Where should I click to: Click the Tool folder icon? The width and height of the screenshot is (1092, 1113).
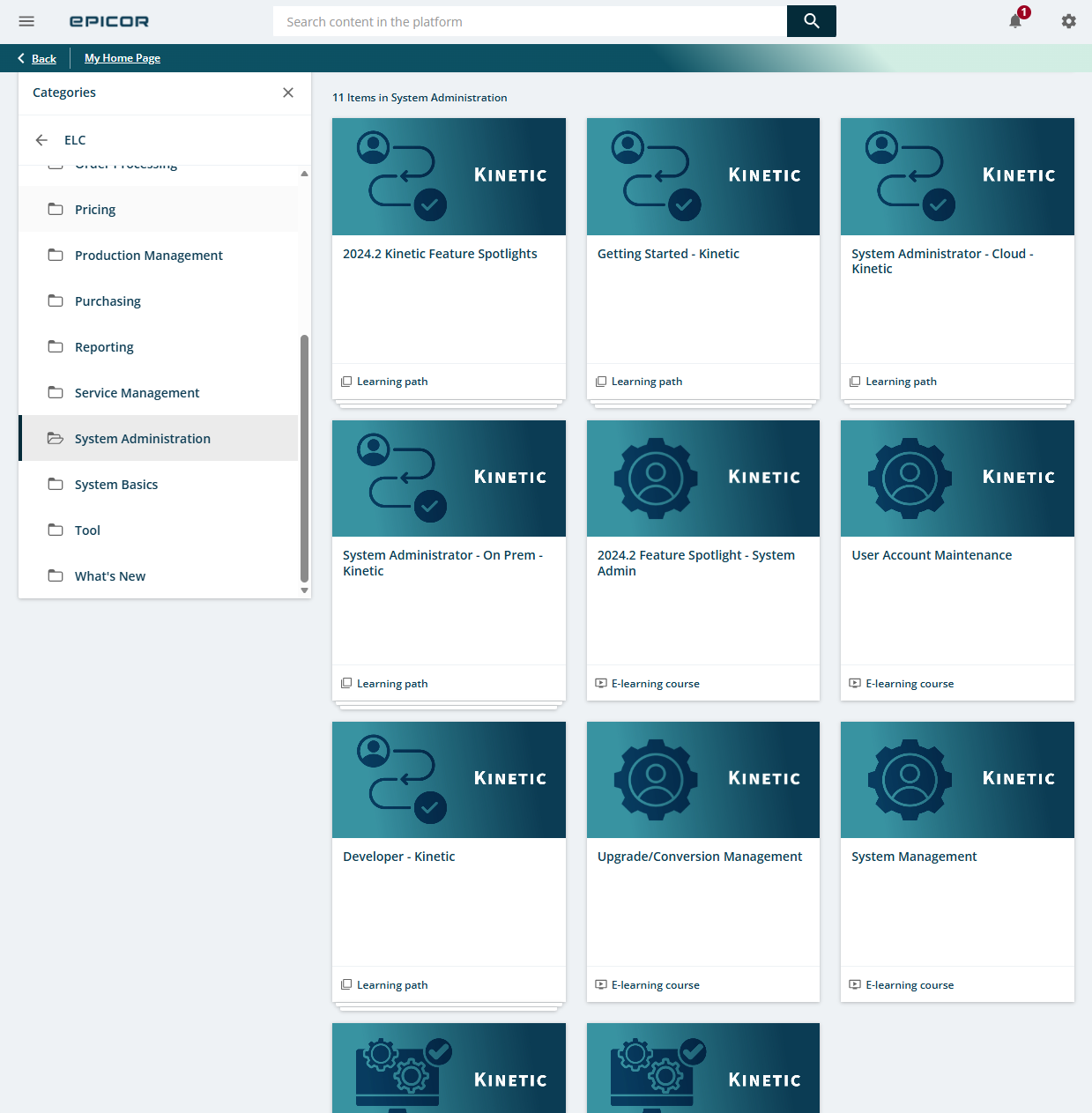pos(56,531)
